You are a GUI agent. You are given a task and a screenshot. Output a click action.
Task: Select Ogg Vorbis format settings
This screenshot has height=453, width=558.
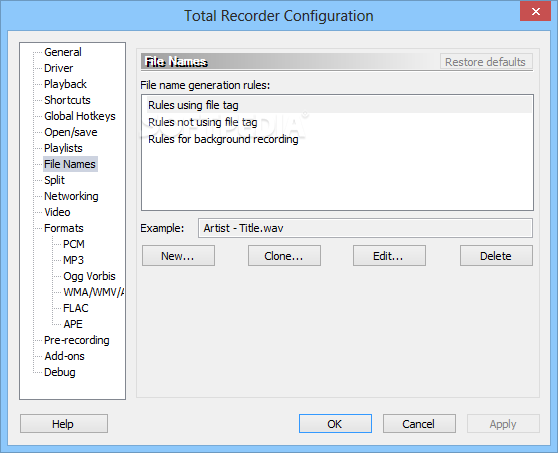click(89, 276)
